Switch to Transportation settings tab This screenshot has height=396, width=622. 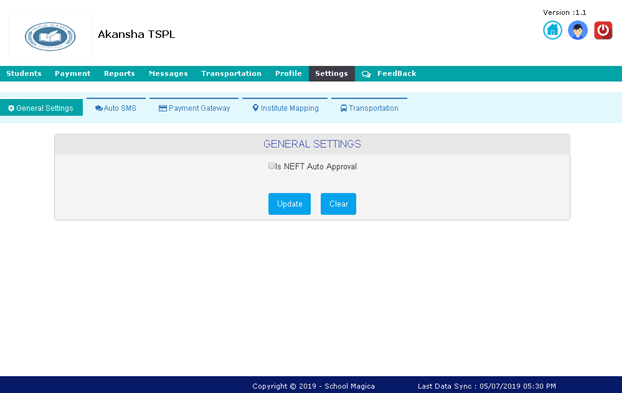point(369,108)
